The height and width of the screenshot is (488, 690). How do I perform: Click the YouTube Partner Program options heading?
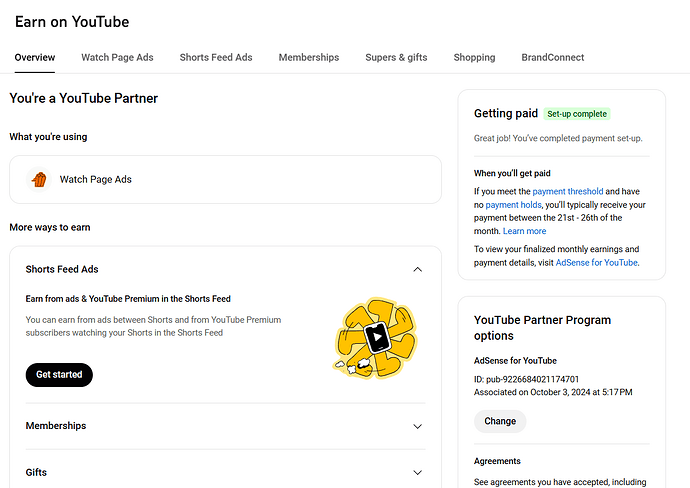click(542, 328)
